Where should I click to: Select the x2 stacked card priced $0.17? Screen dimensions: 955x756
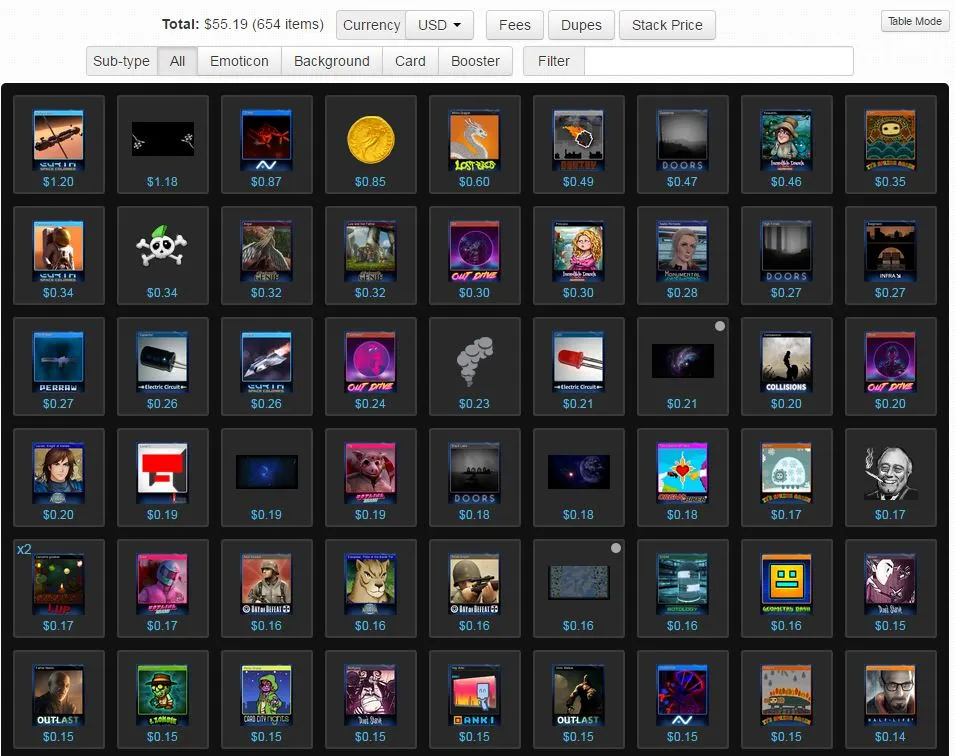pos(58,588)
